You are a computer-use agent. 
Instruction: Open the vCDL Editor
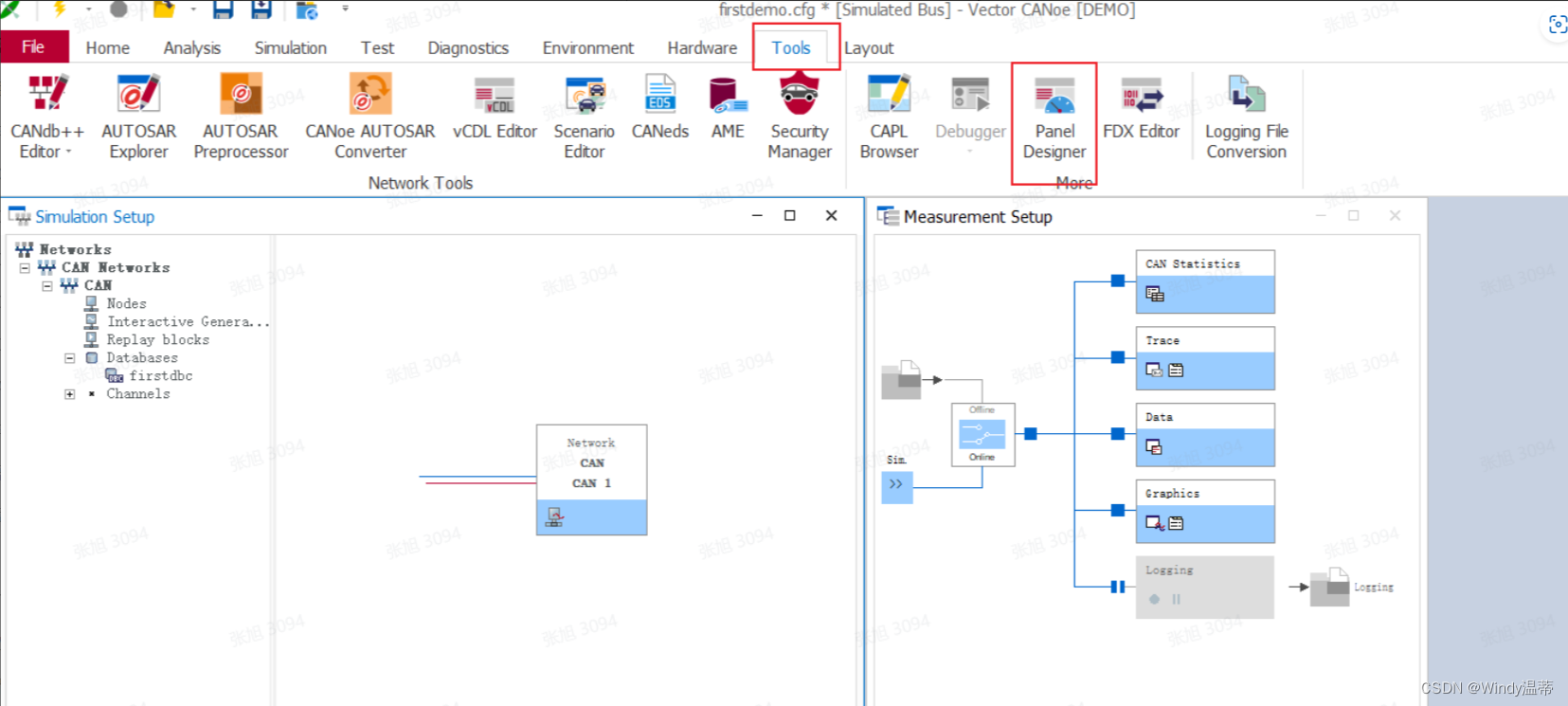pyautogui.click(x=495, y=109)
